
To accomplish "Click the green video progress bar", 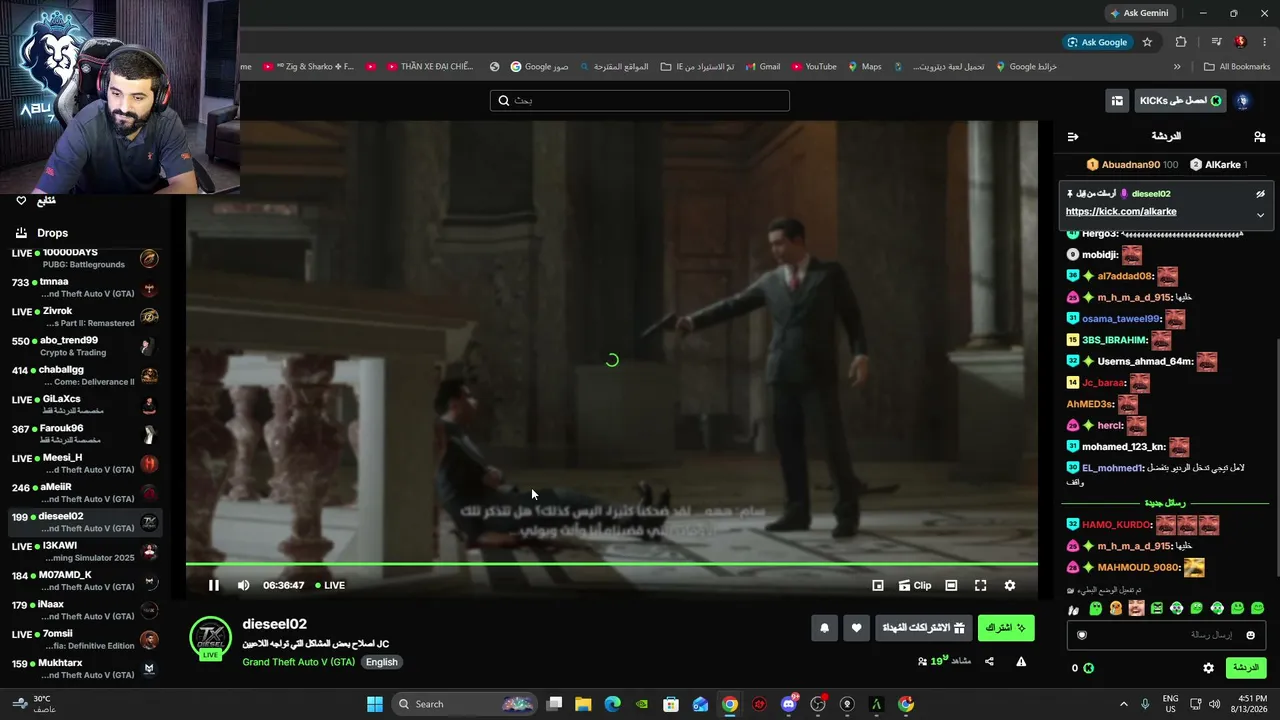I will tap(612, 565).
